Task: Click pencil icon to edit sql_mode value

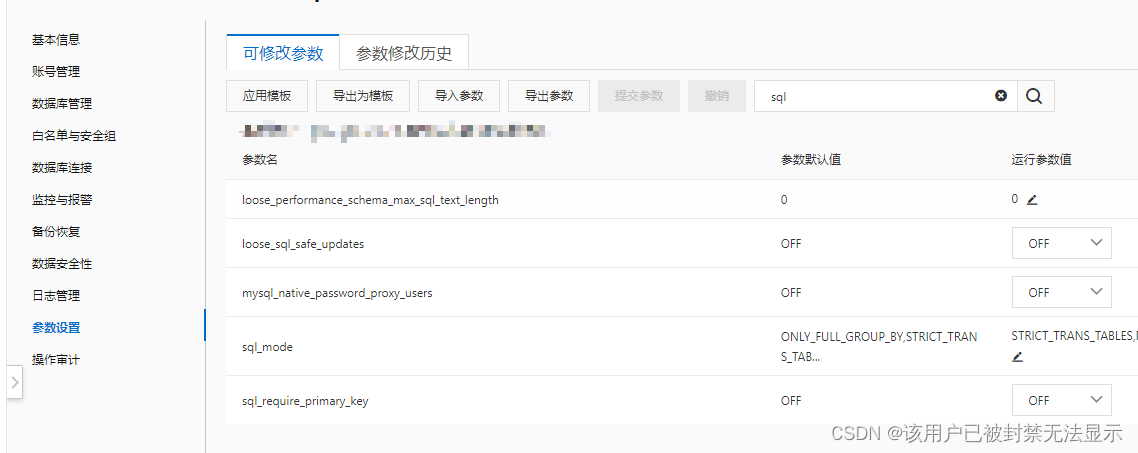Action: (x=1018, y=356)
